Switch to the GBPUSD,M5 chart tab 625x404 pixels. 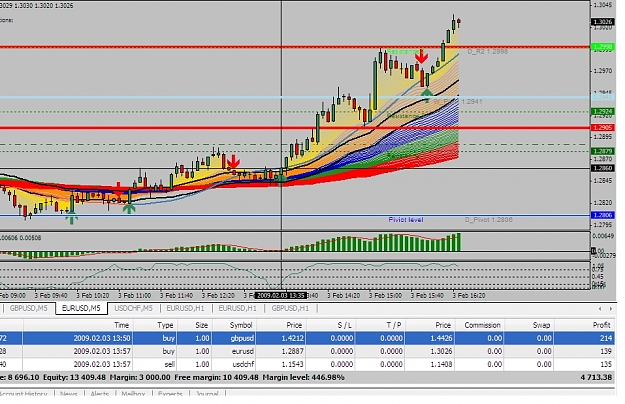tap(28, 308)
